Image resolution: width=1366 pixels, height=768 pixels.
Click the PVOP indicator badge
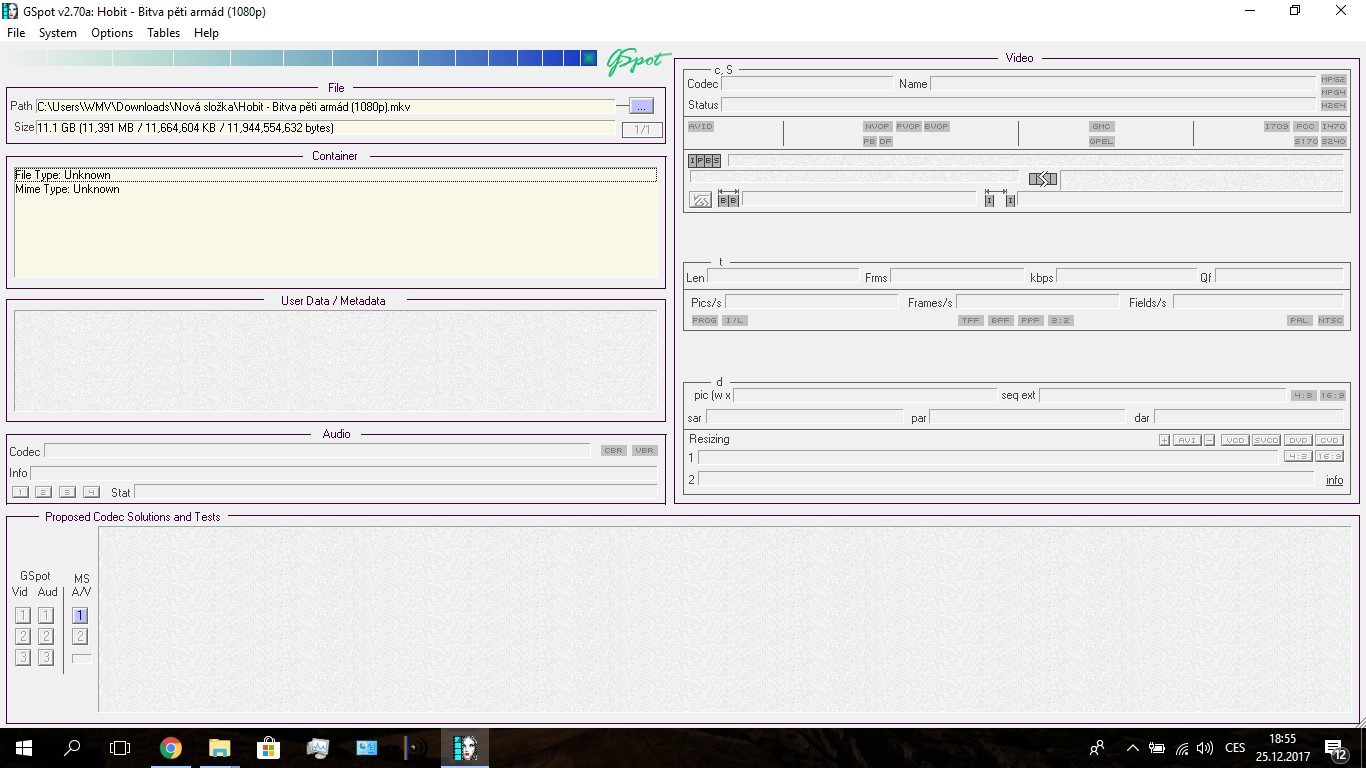(x=908, y=127)
